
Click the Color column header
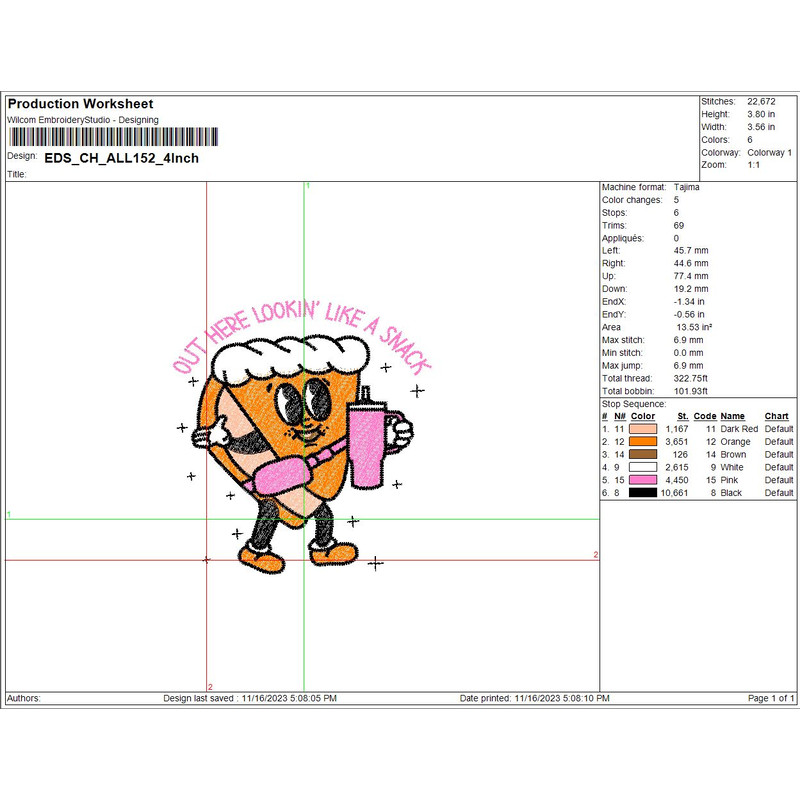click(x=643, y=416)
